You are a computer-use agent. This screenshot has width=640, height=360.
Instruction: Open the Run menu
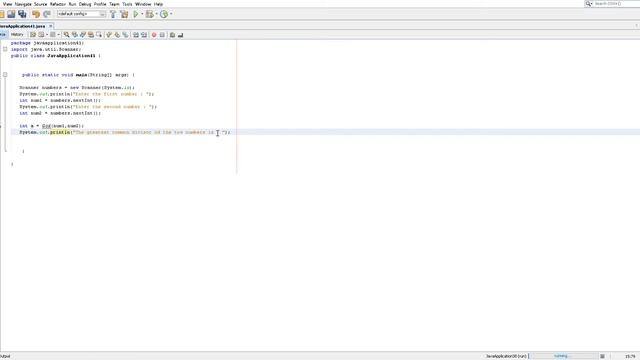[x=72, y=4]
